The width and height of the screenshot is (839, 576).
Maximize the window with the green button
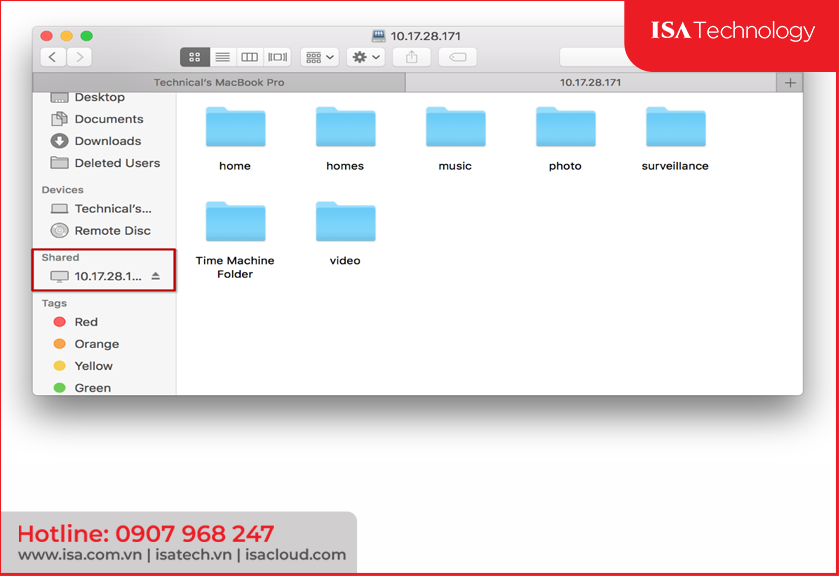coord(87,36)
